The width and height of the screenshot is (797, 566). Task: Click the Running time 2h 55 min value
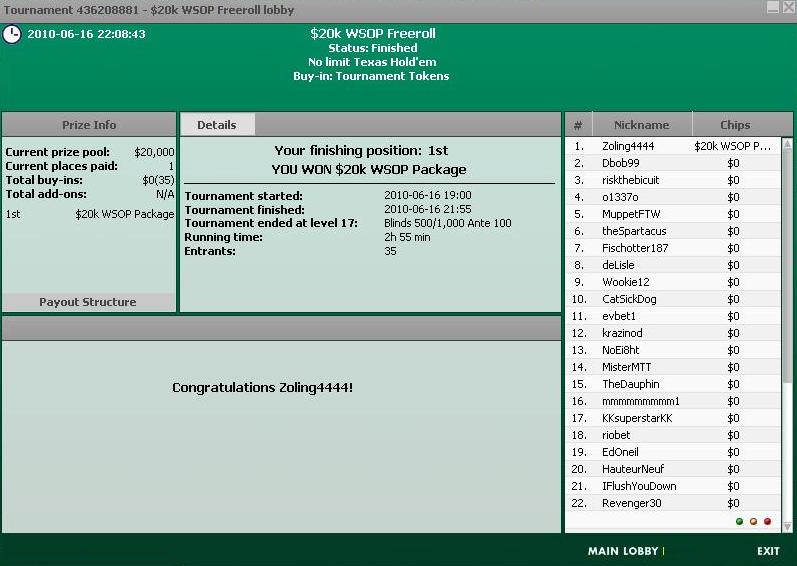coord(407,237)
